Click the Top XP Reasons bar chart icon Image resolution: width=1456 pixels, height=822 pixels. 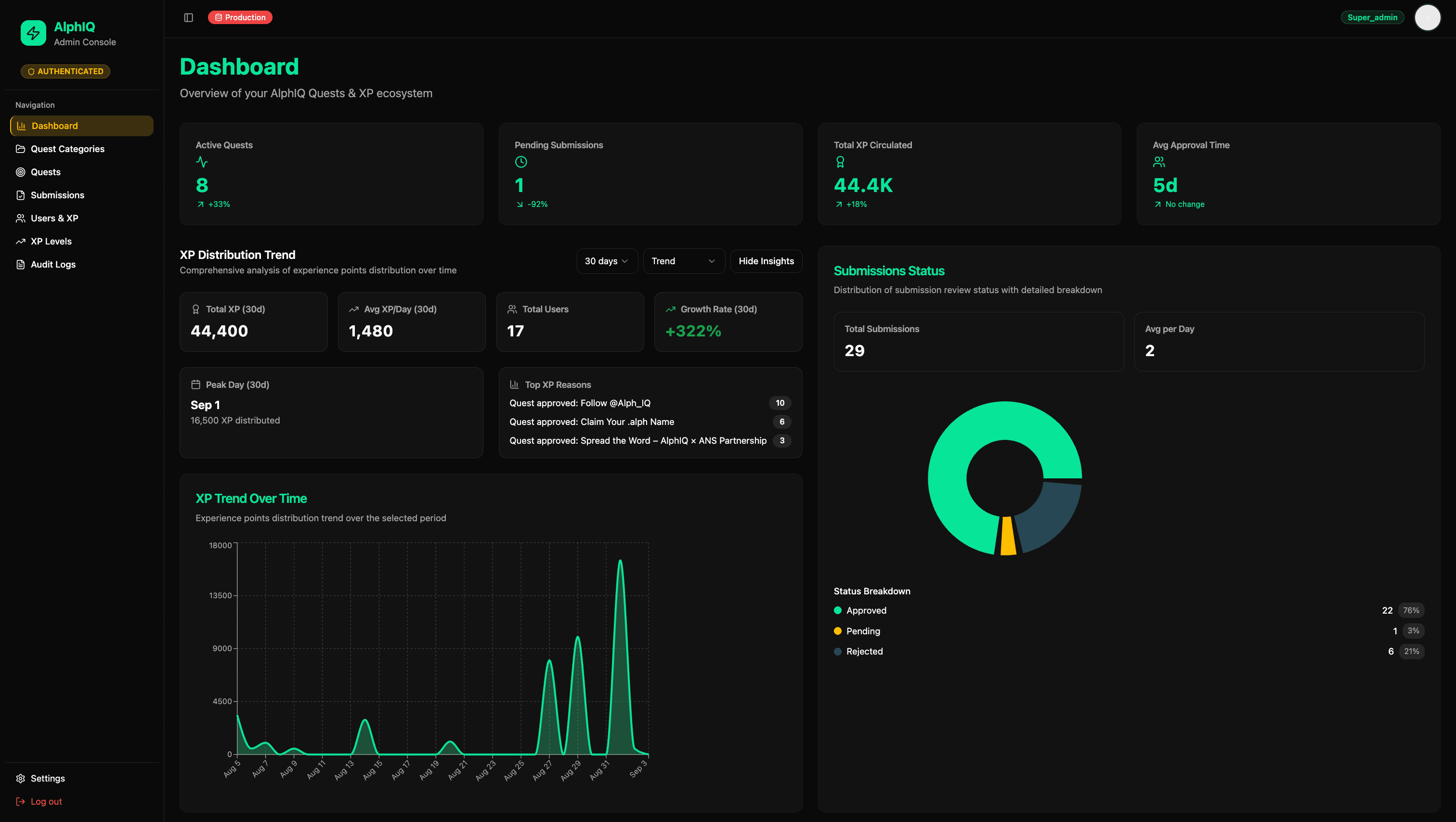[514, 385]
